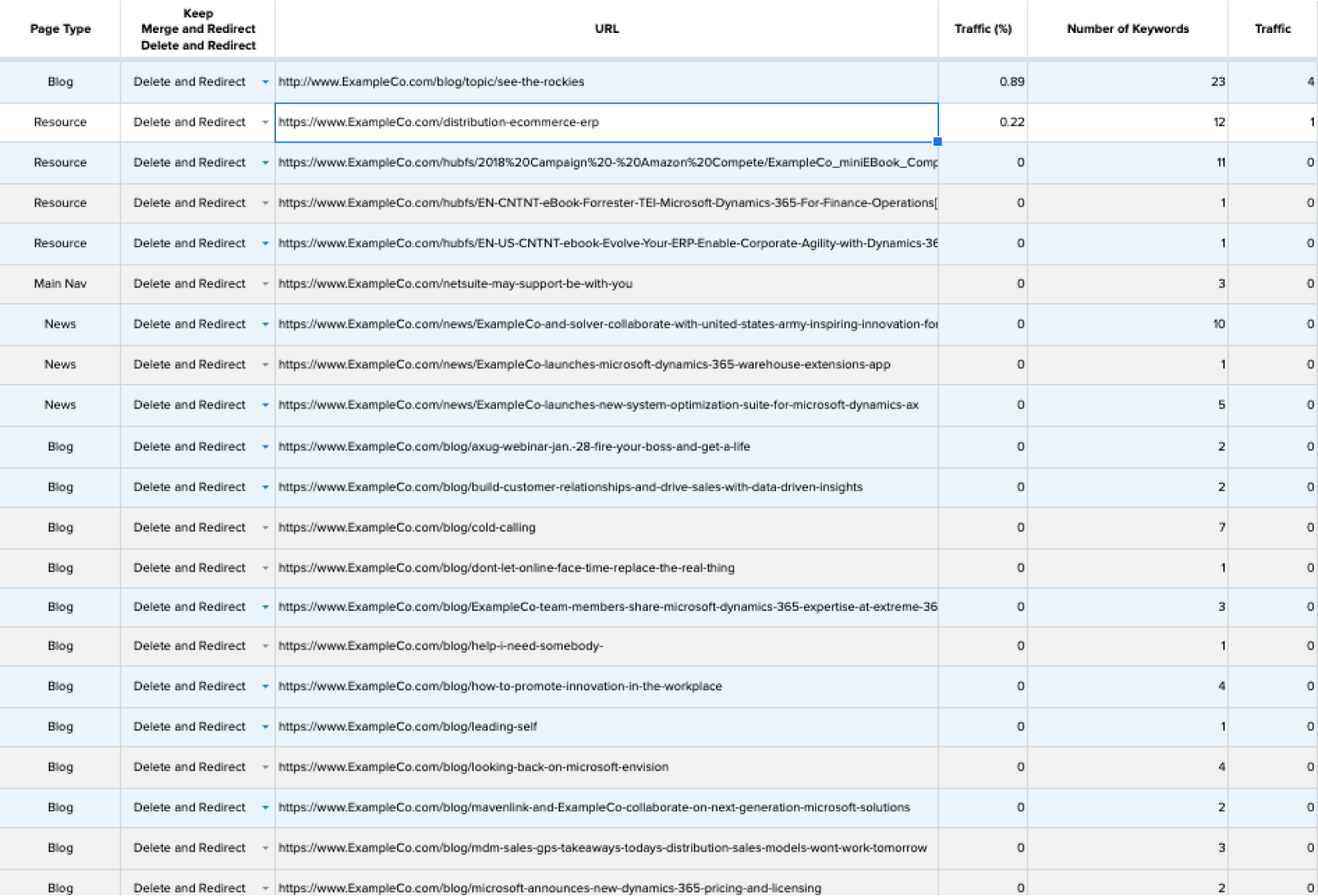Click the dropdown arrow in the leading-self row
Viewport: 1318px width, 896px height.
tap(265, 727)
